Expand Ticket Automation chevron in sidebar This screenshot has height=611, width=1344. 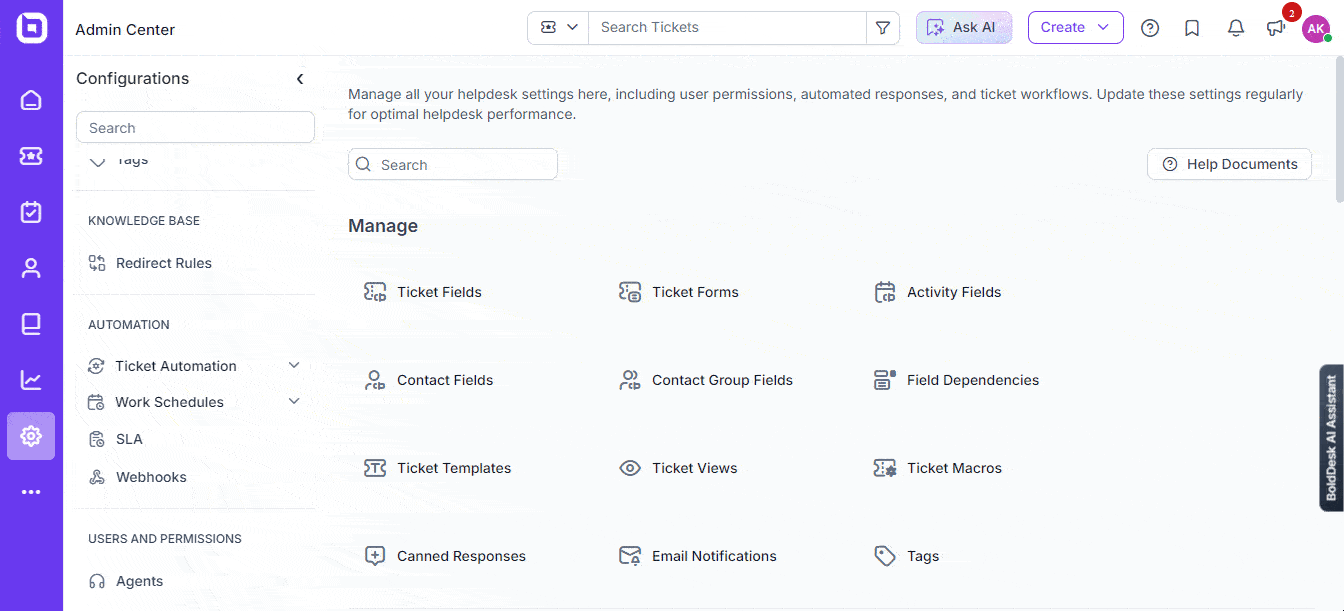pyautogui.click(x=294, y=366)
